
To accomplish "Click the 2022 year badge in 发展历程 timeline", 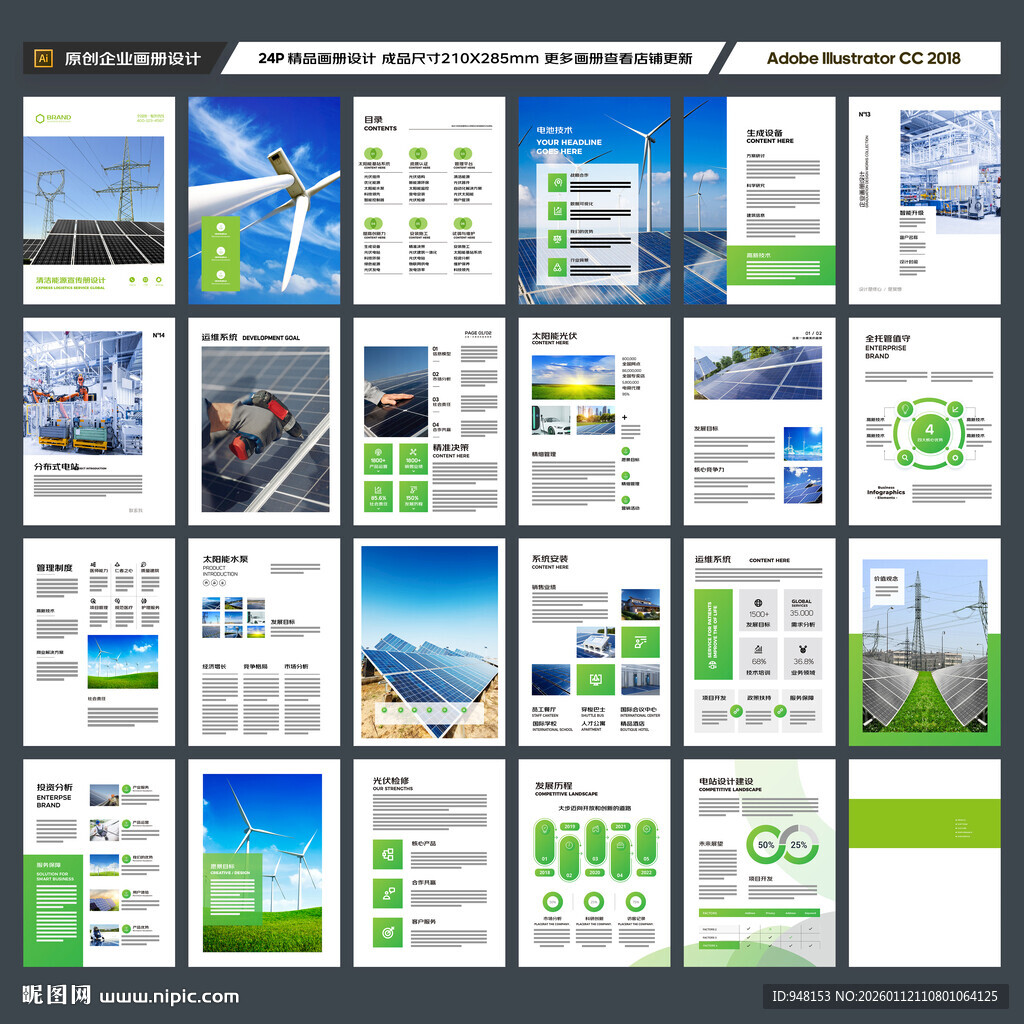I will pyautogui.click(x=647, y=872).
